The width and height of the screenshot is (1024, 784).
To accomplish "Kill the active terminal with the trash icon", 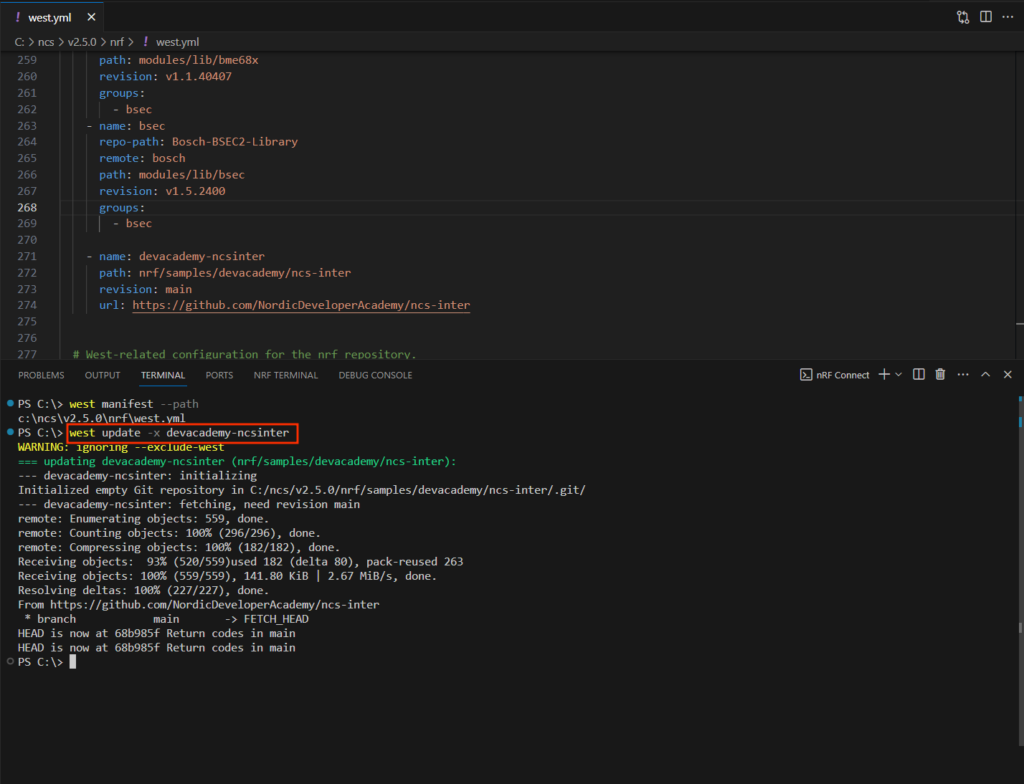I will (940, 374).
